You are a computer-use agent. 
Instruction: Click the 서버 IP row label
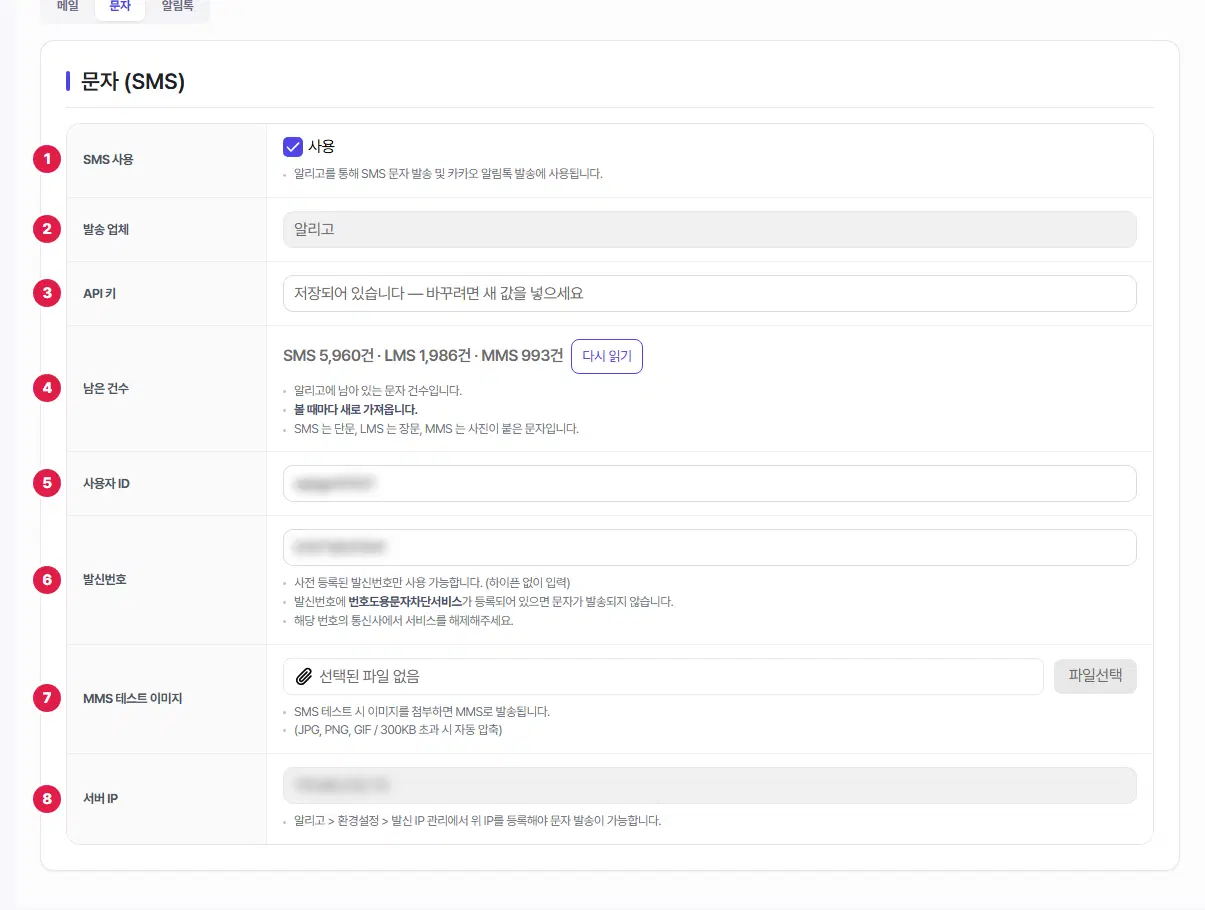[101, 798]
